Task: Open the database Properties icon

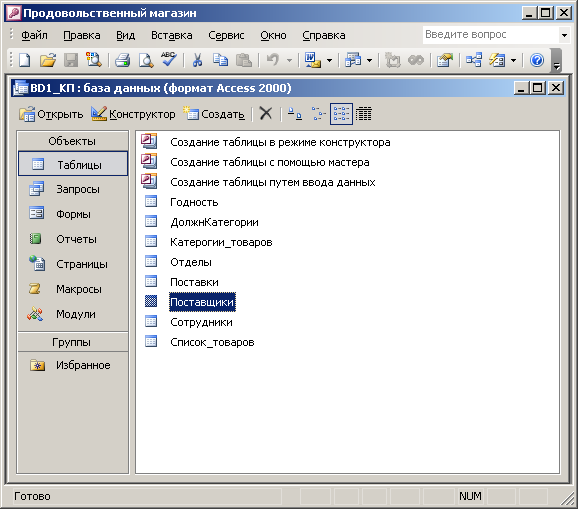Action: [444, 60]
